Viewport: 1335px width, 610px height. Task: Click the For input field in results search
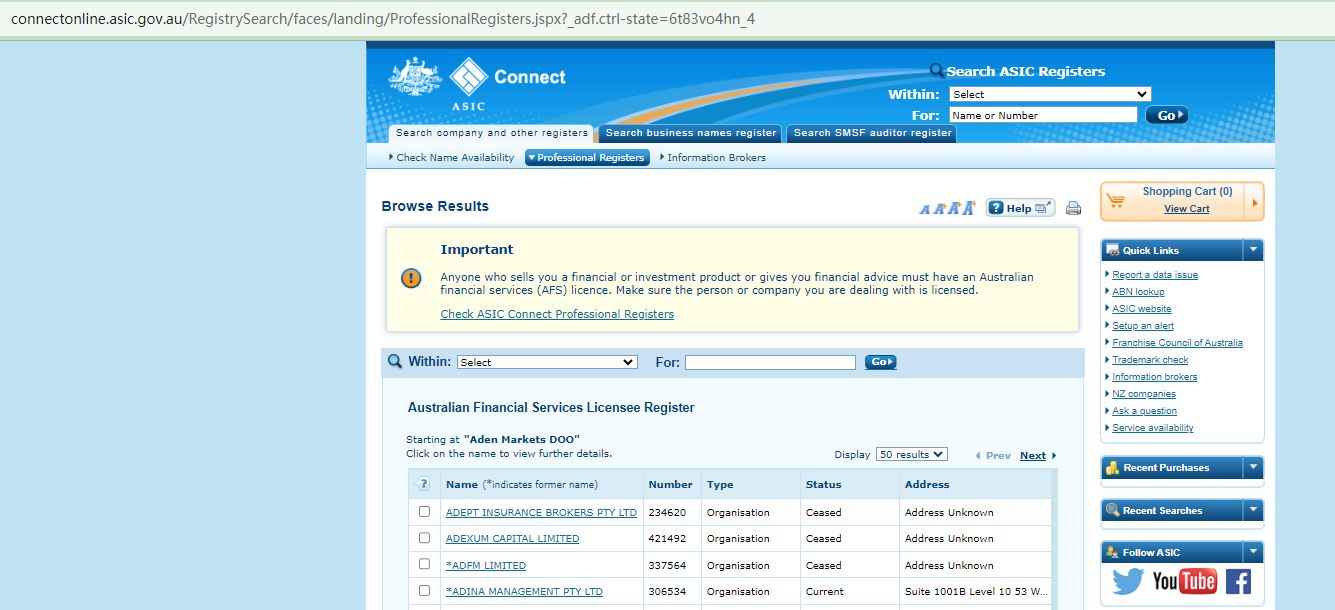tap(770, 362)
